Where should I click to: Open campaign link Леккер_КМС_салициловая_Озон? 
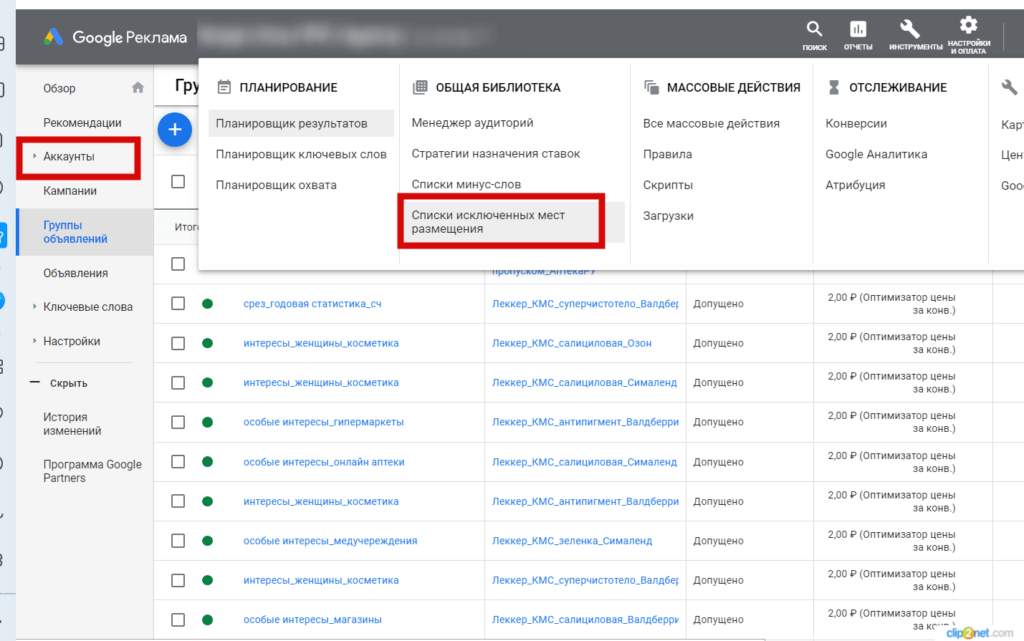point(571,343)
